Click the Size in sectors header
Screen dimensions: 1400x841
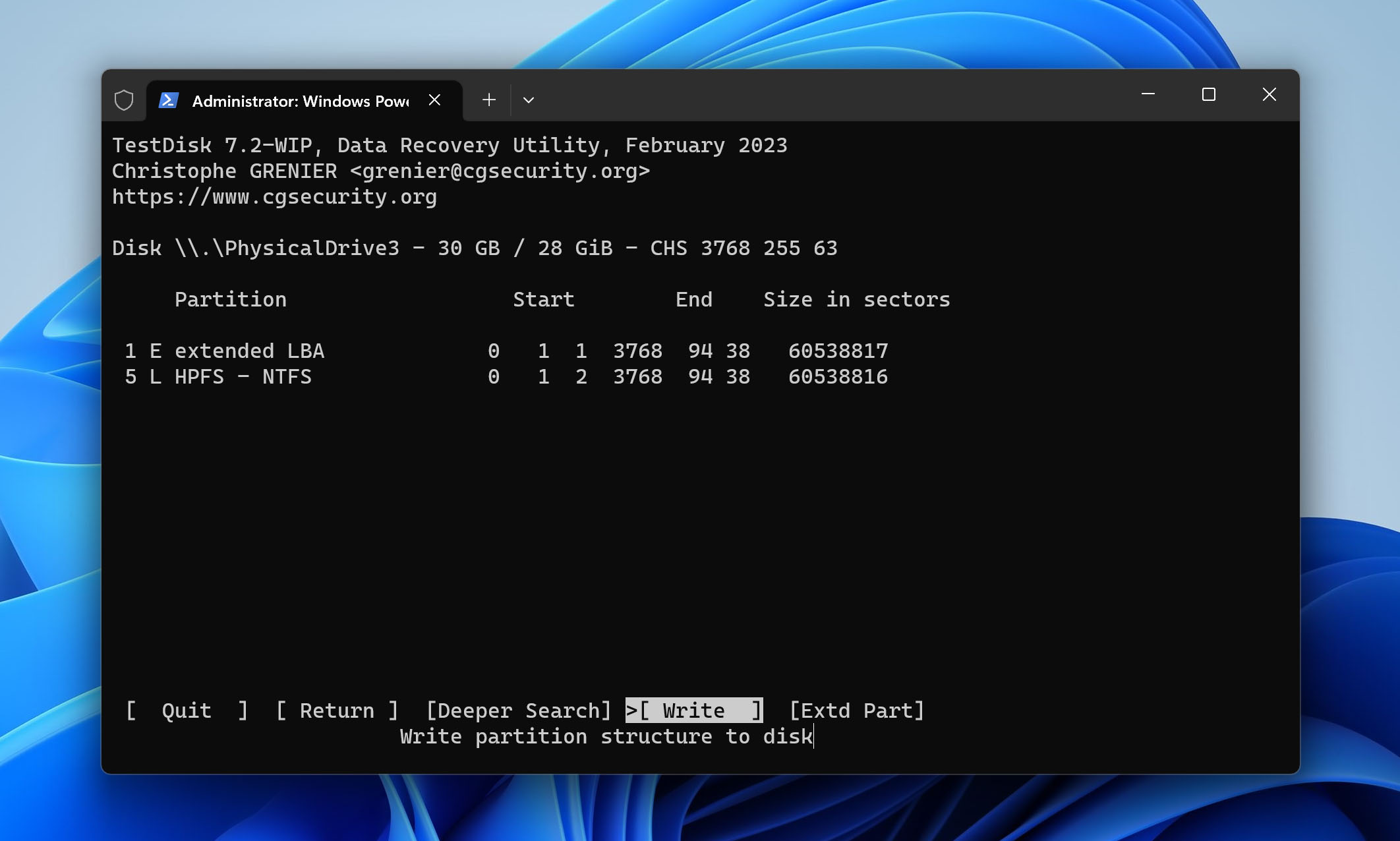[857, 299]
